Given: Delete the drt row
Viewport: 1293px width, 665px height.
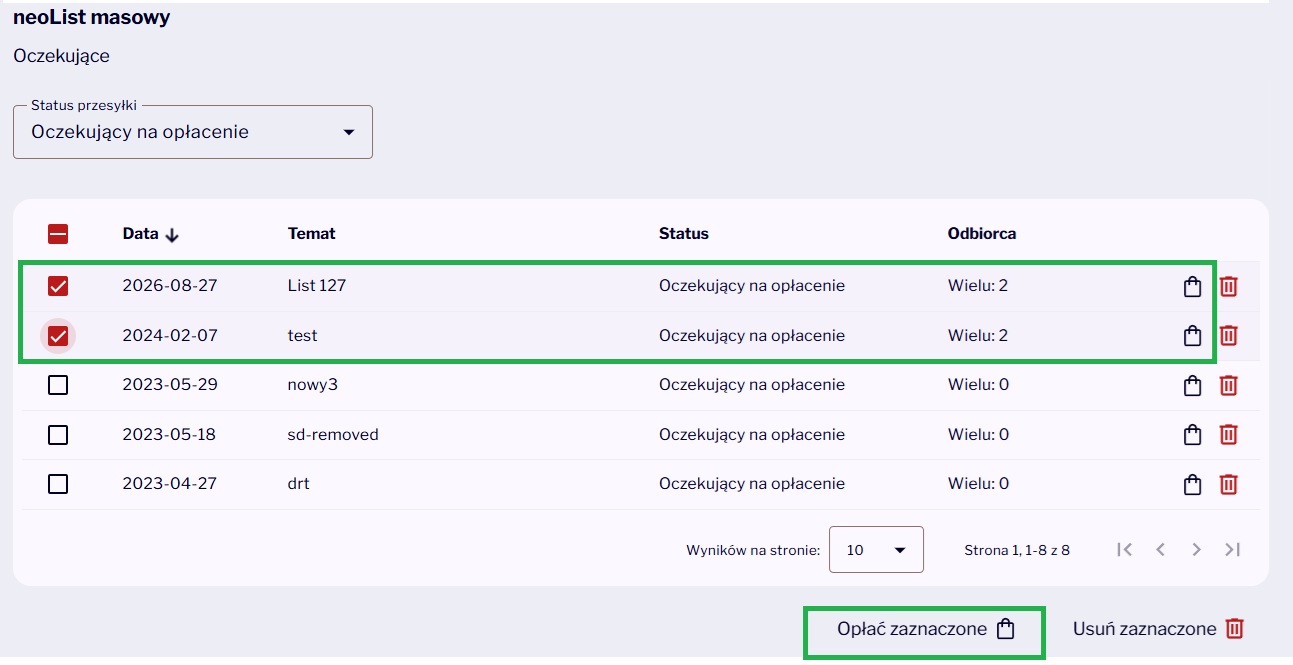Looking at the screenshot, I should pyautogui.click(x=1229, y=484).
